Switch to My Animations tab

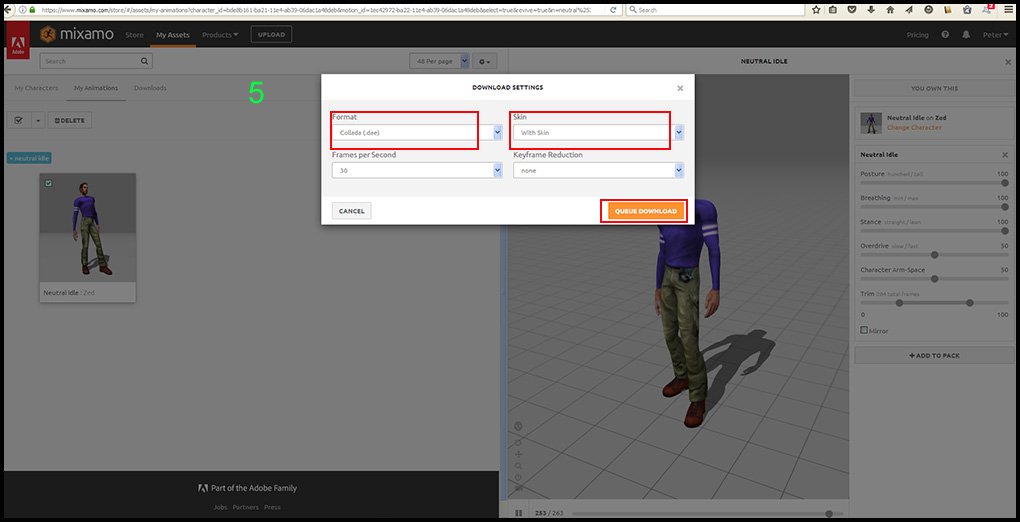[x=96, y=88]
